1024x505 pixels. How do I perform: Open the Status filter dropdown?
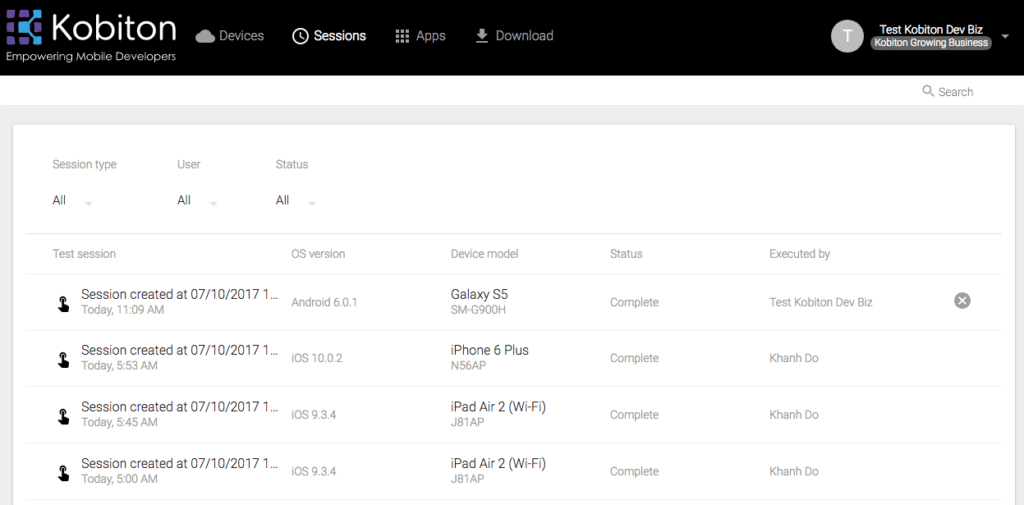tap(296, 201)
